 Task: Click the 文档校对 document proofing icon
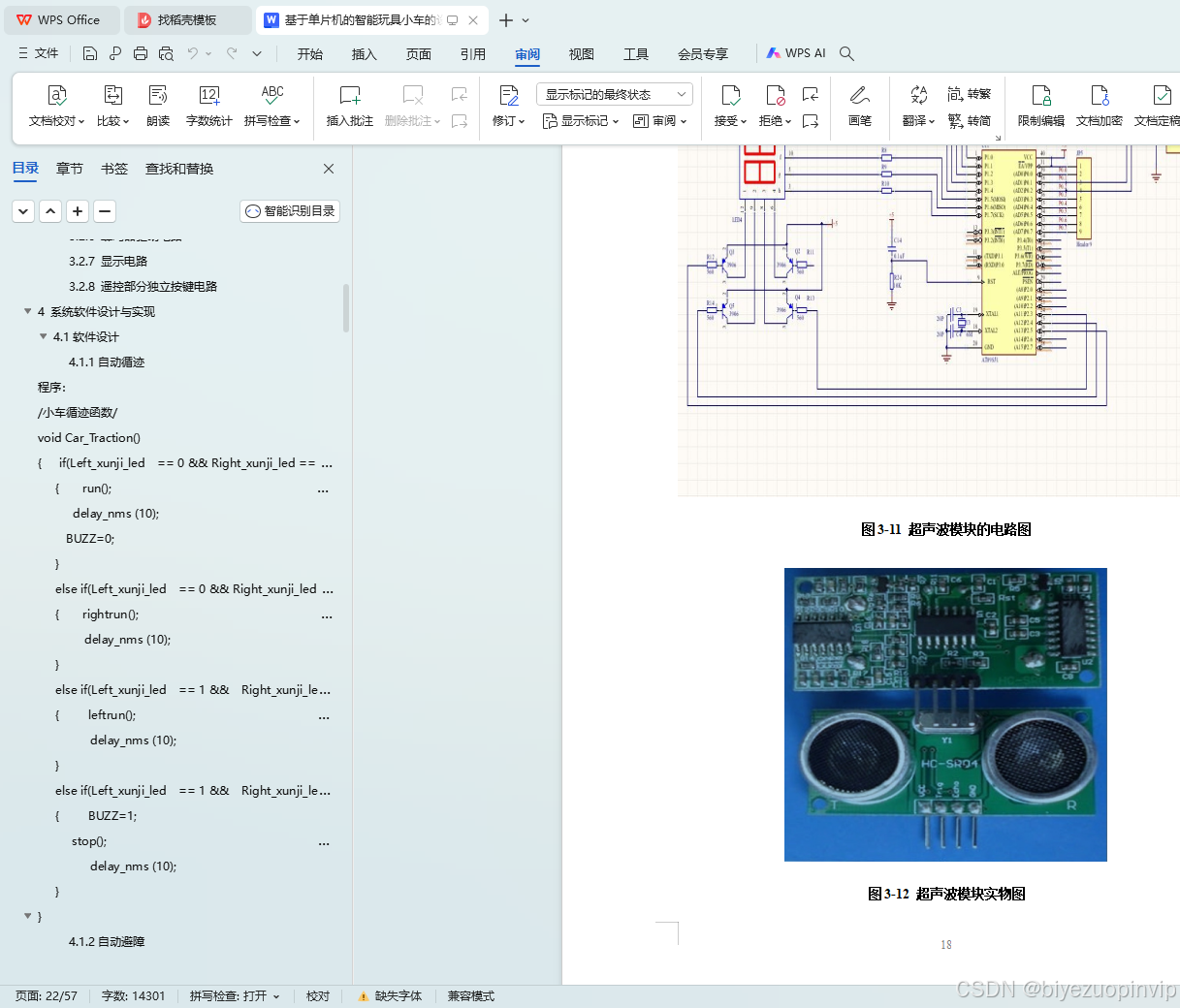57,95
